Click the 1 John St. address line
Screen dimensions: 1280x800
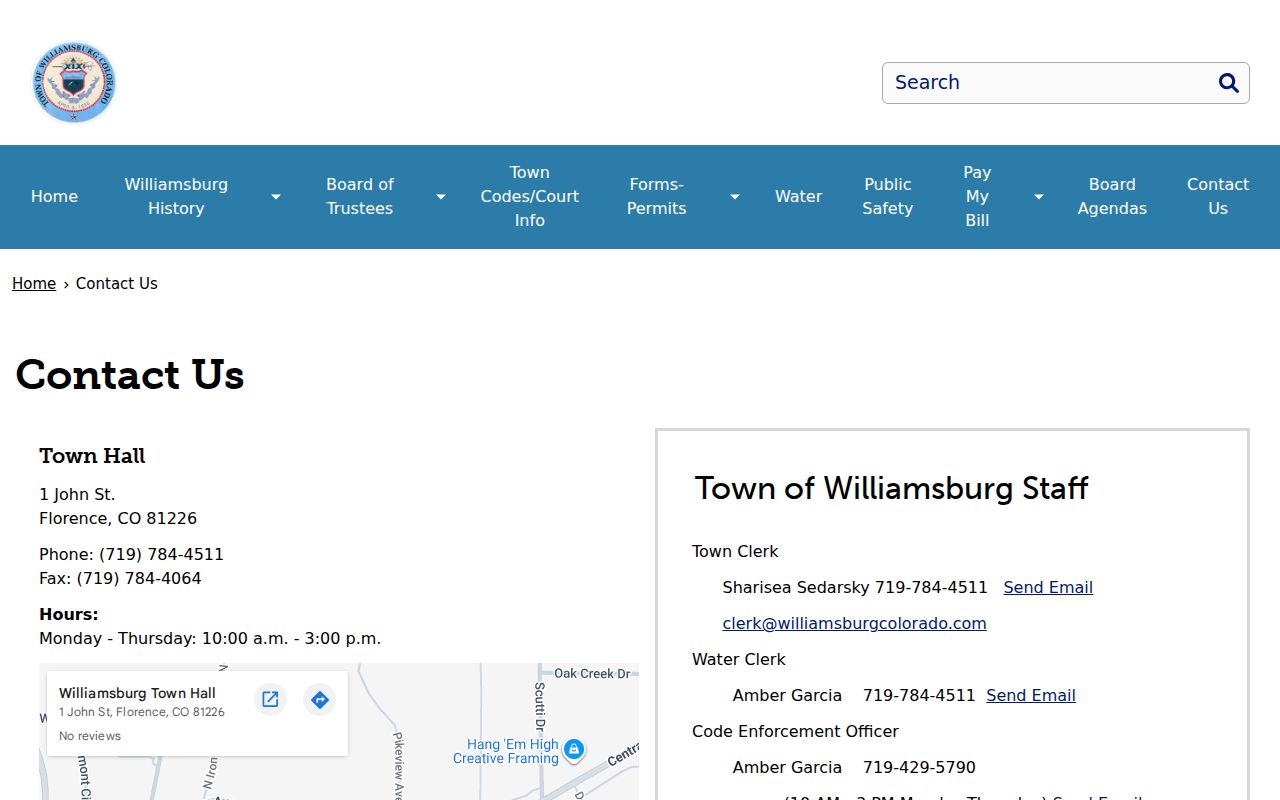77,495
